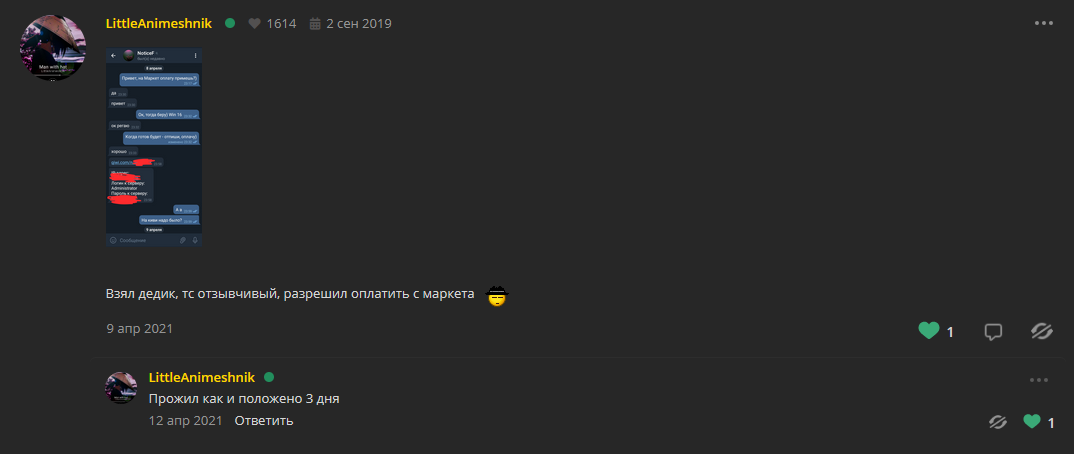This screenshot has height=454, width=1074.
Task: Open the small avatar beside the reply
Action: (121, 387)
